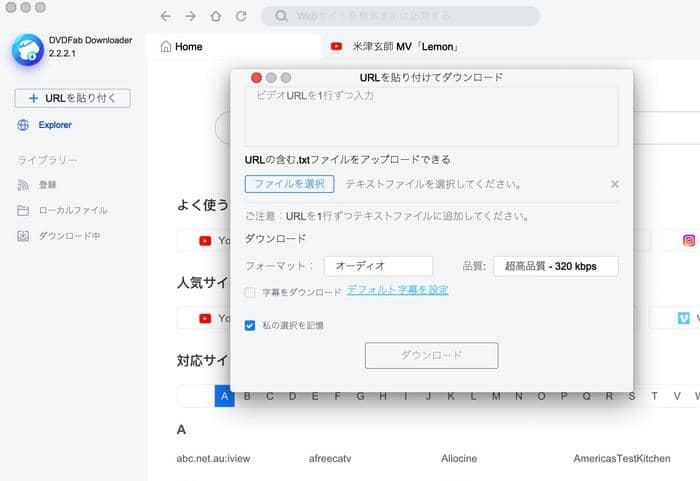700x481 pixels.
Task: Open the 品質 dropdown showing 320 kbps
Action: (555, 266)
